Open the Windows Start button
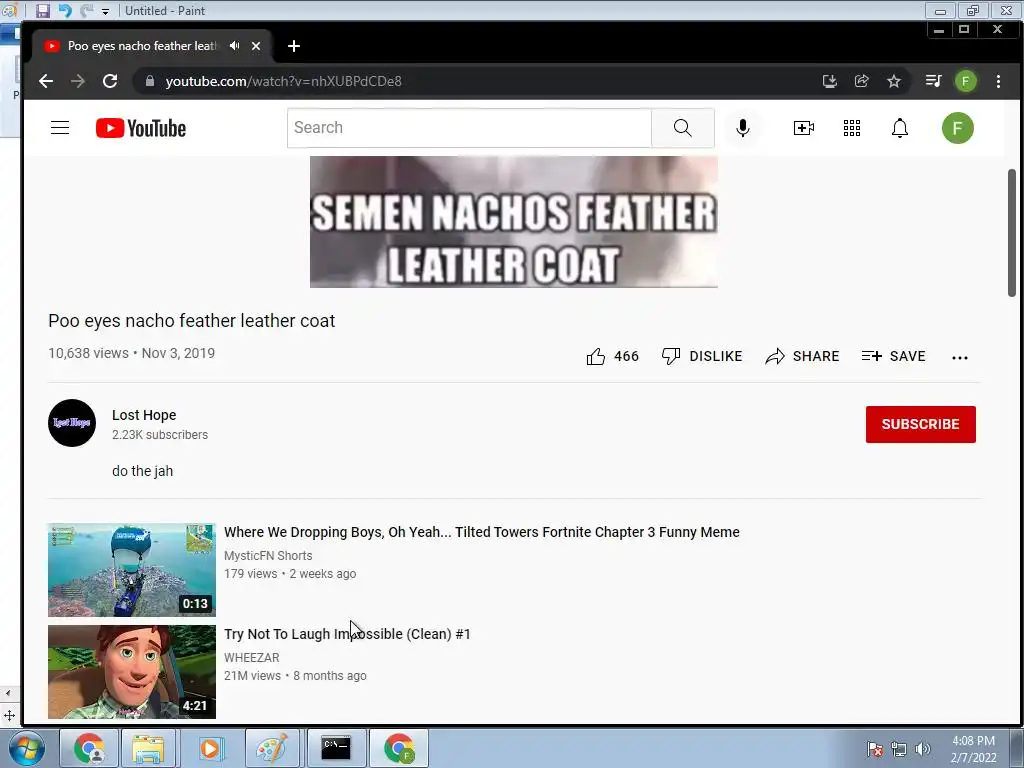The width and height of the screenshot is (1024, 768). click(27, 748)
